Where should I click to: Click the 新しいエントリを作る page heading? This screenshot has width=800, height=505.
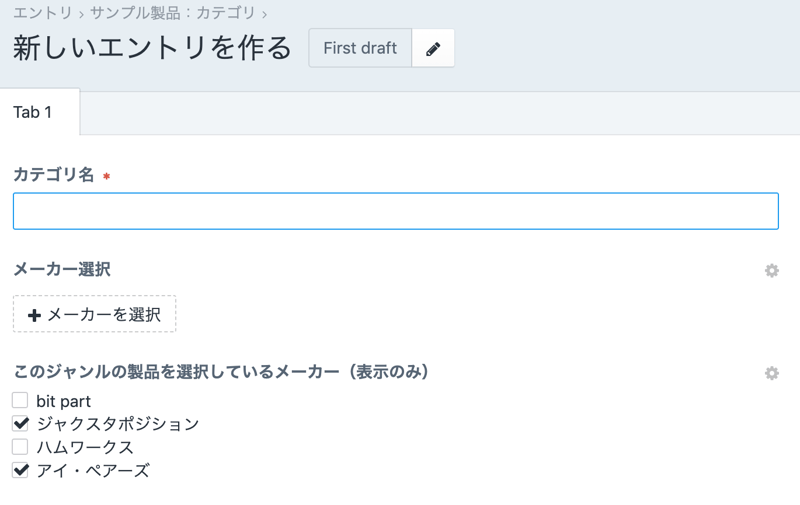(x=152, y=48)
